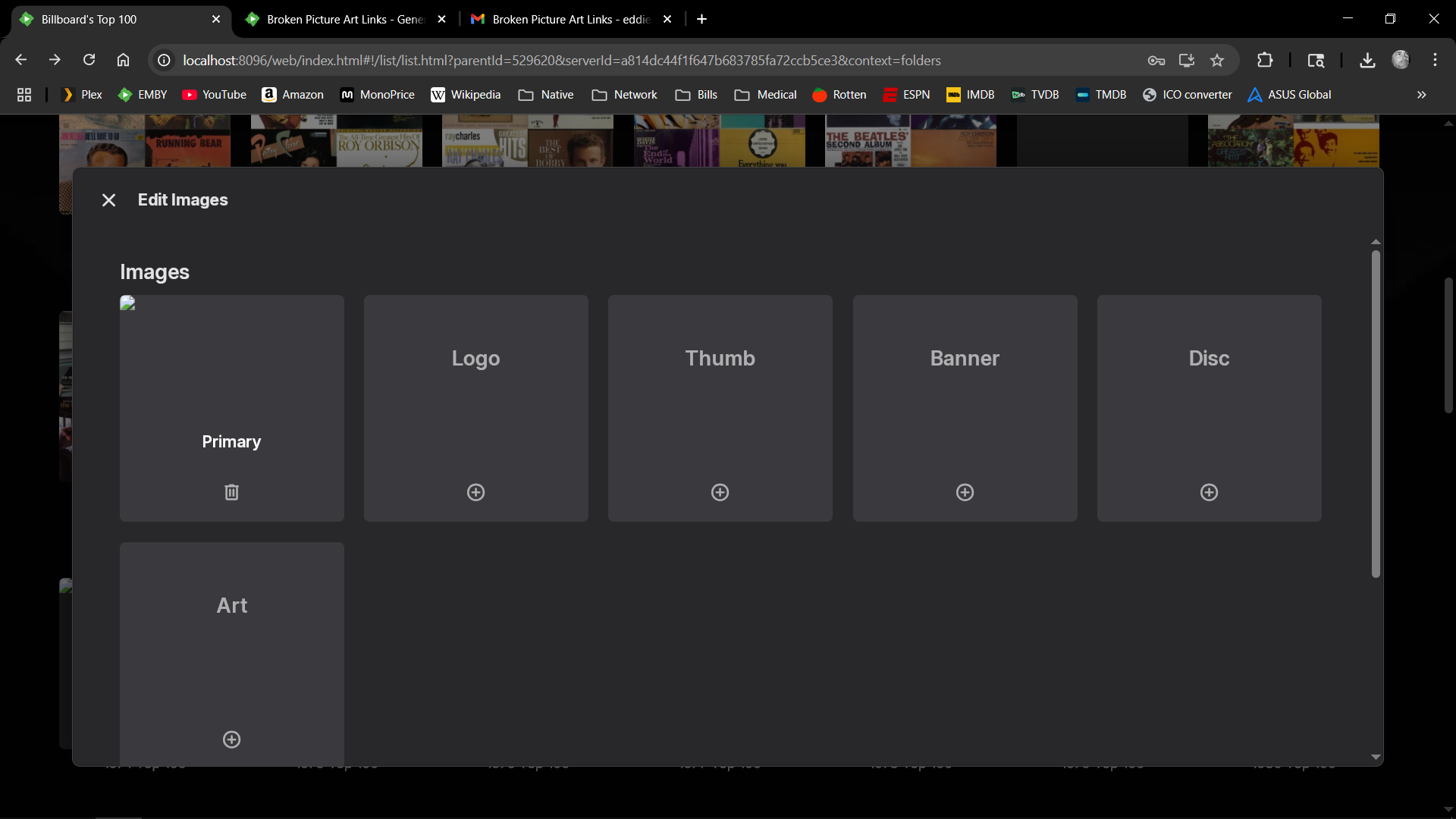Expand hidden bookmarks chevron
The width and height of the screenshot is (1456, 819).
(x=1421, y=95)
